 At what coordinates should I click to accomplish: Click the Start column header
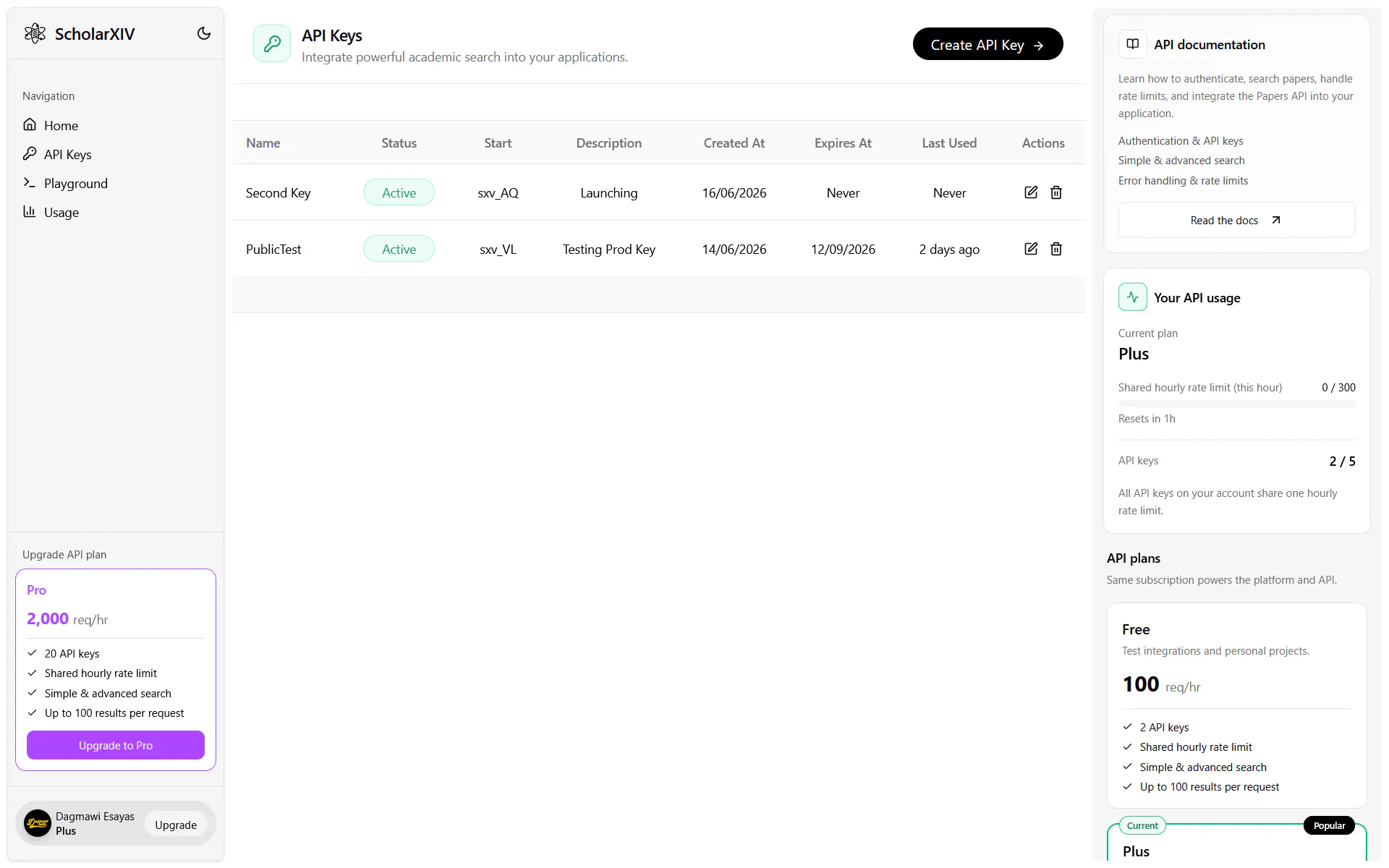tap(498, 142)
